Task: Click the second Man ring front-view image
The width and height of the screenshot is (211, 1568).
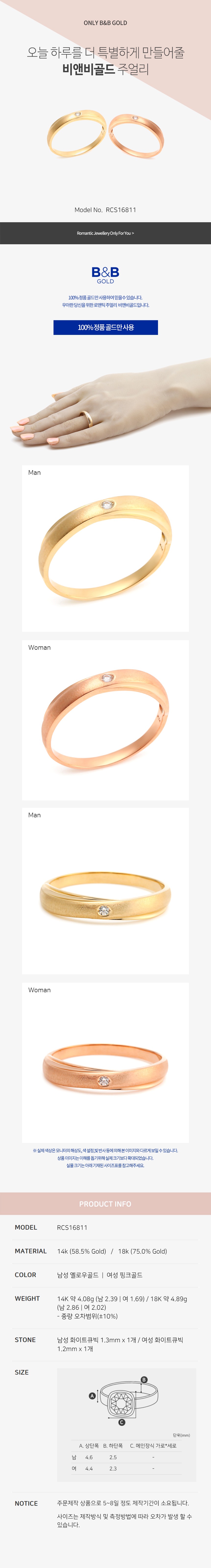Action: 105,891
